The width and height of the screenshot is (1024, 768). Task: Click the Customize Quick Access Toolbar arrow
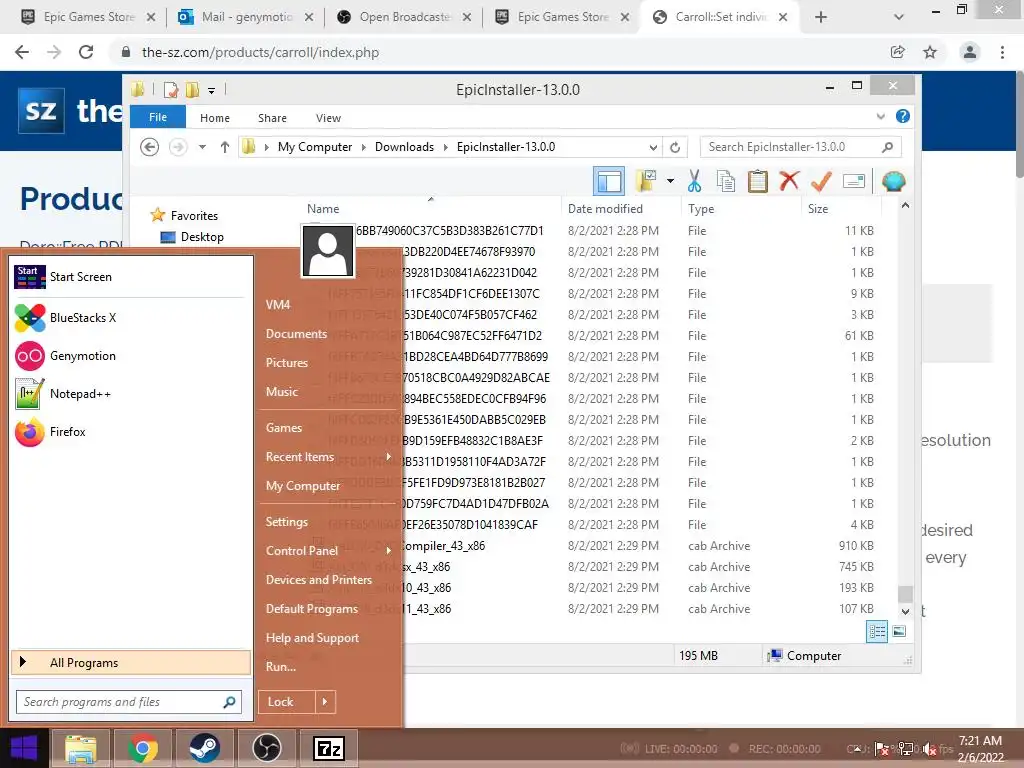pyautogui.click(x=212, y=91)
